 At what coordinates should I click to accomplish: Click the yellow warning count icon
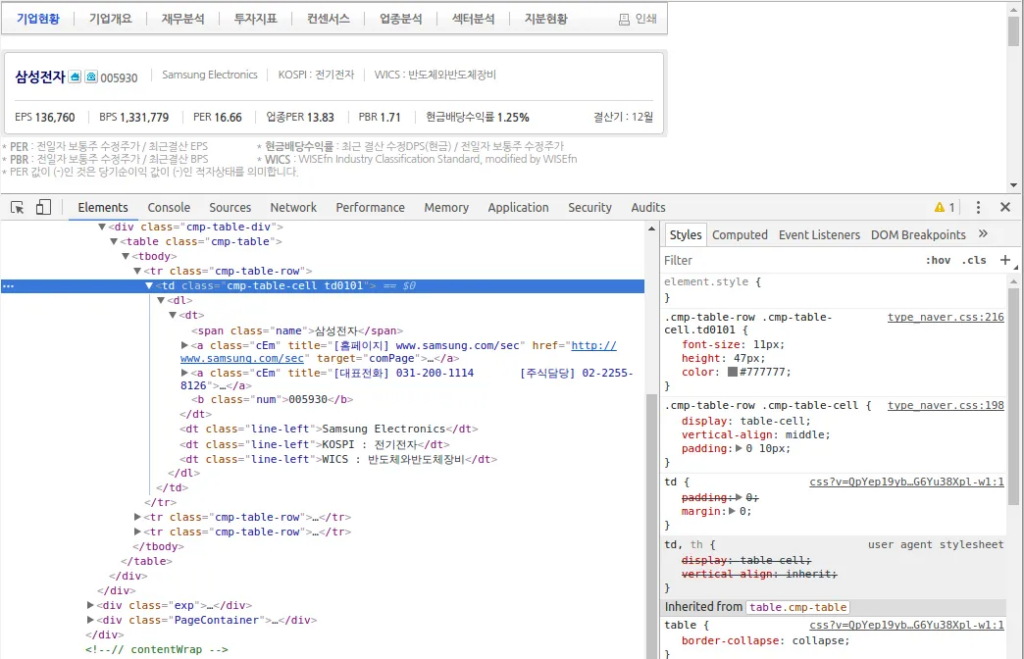click(939, 207)
